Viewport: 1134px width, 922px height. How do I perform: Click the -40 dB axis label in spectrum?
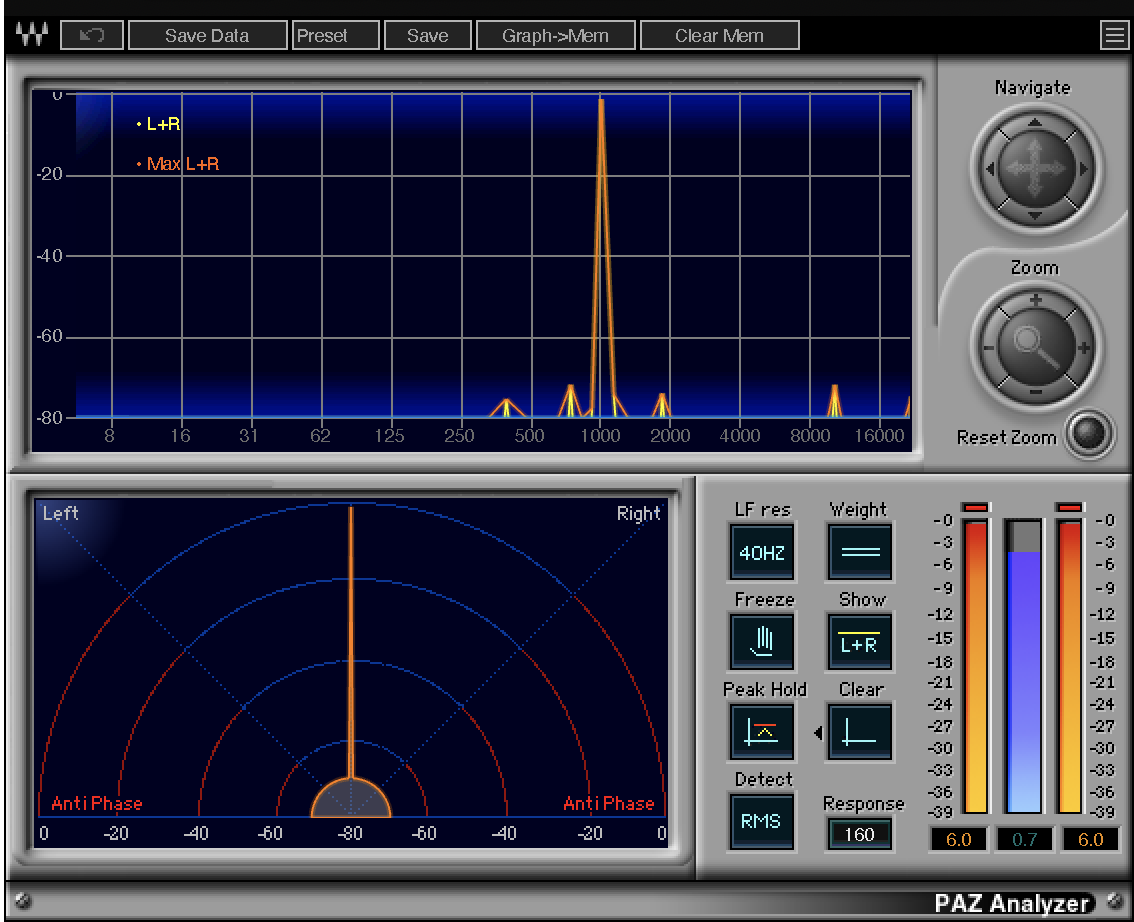point(50,256)
